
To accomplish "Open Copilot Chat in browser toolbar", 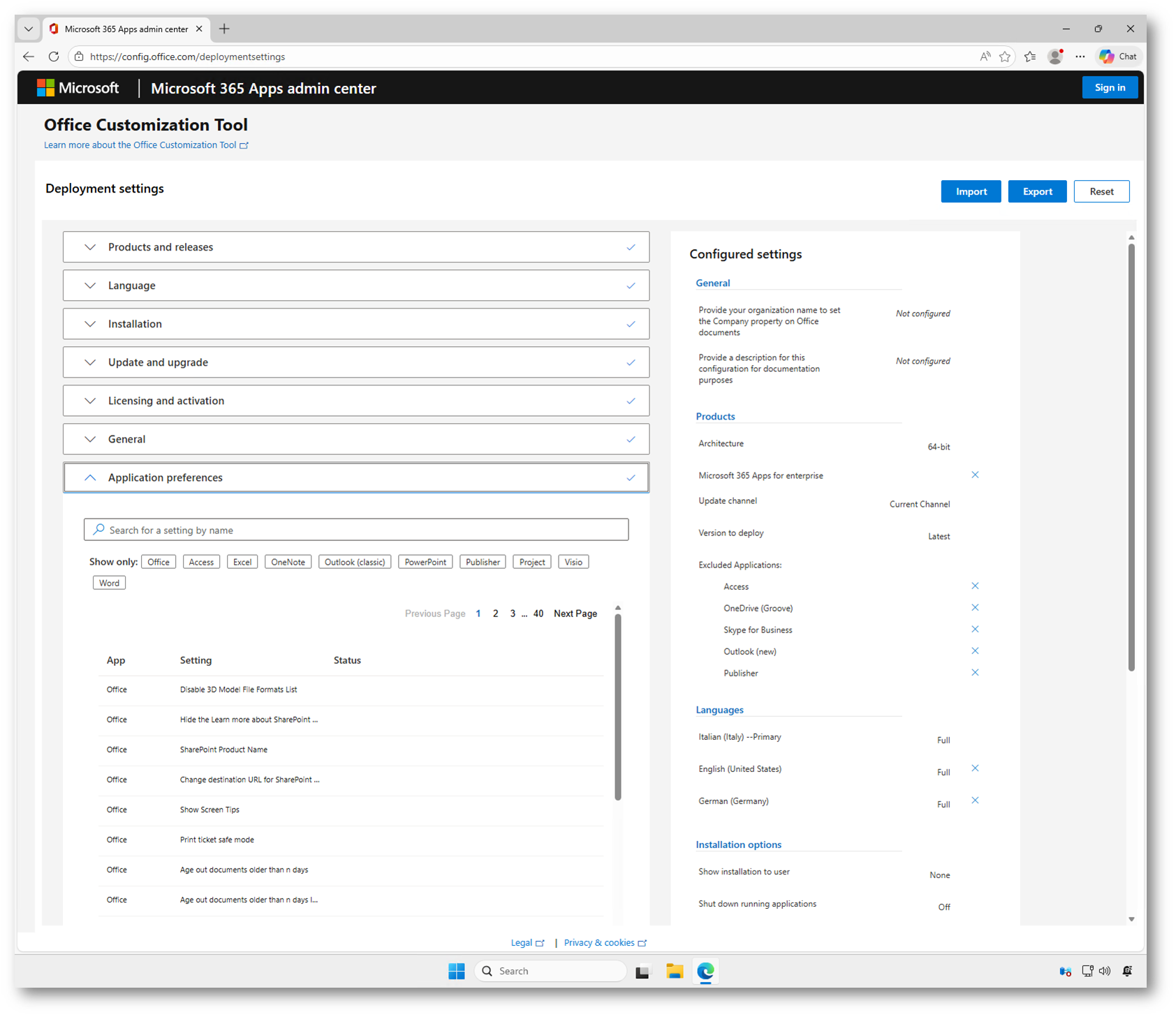I will pos(1118,57).
